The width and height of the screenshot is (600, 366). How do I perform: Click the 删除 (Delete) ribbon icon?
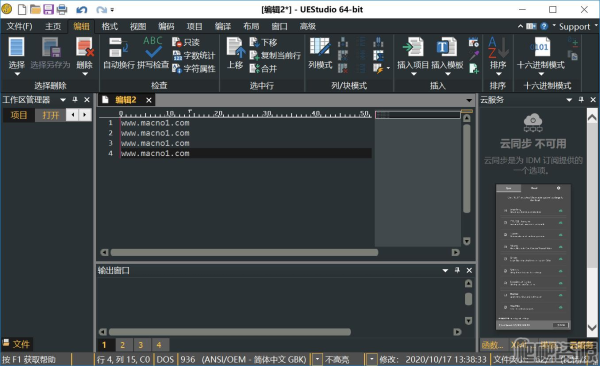pos(85,47)
